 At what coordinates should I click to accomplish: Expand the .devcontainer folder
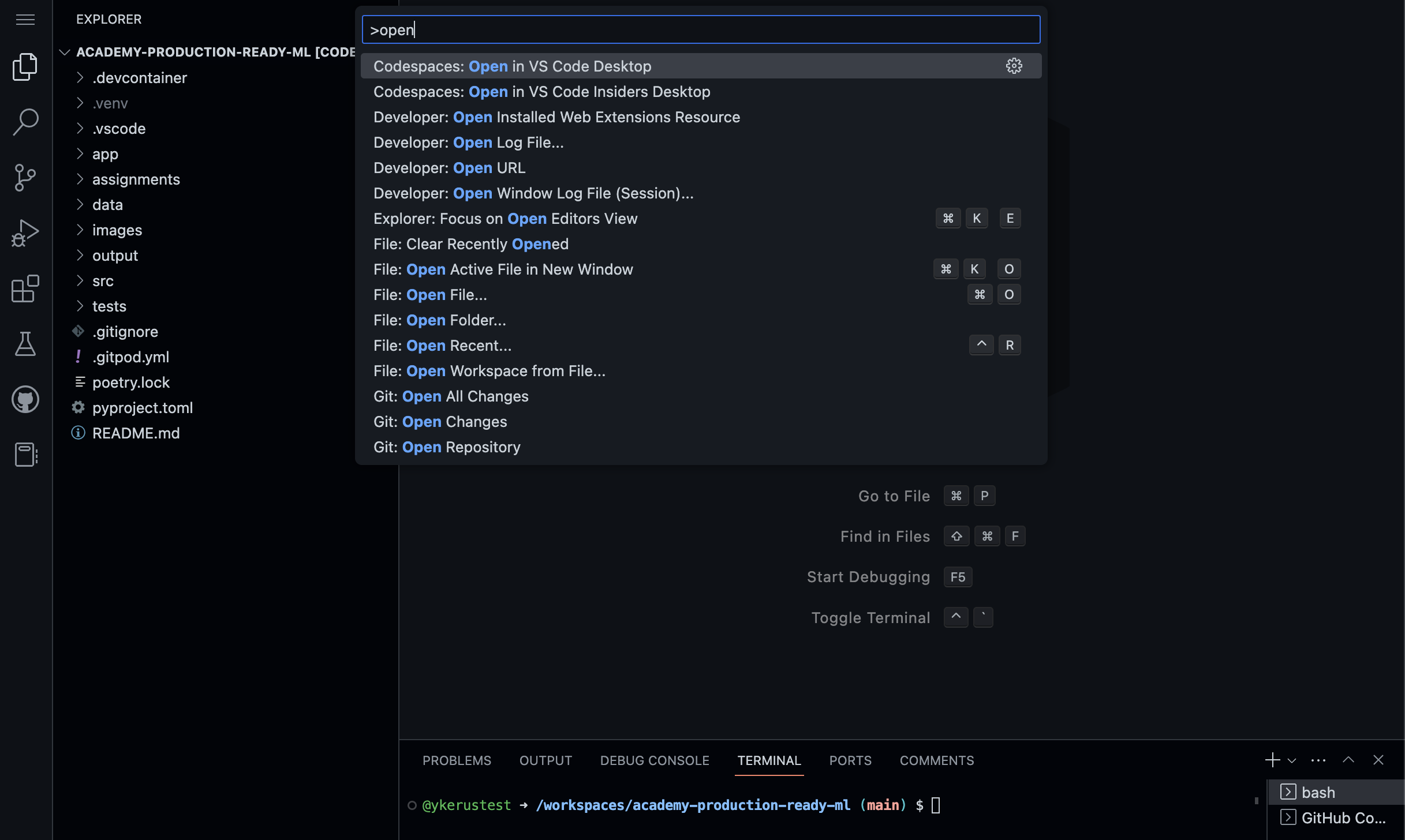tap(140, 78)
